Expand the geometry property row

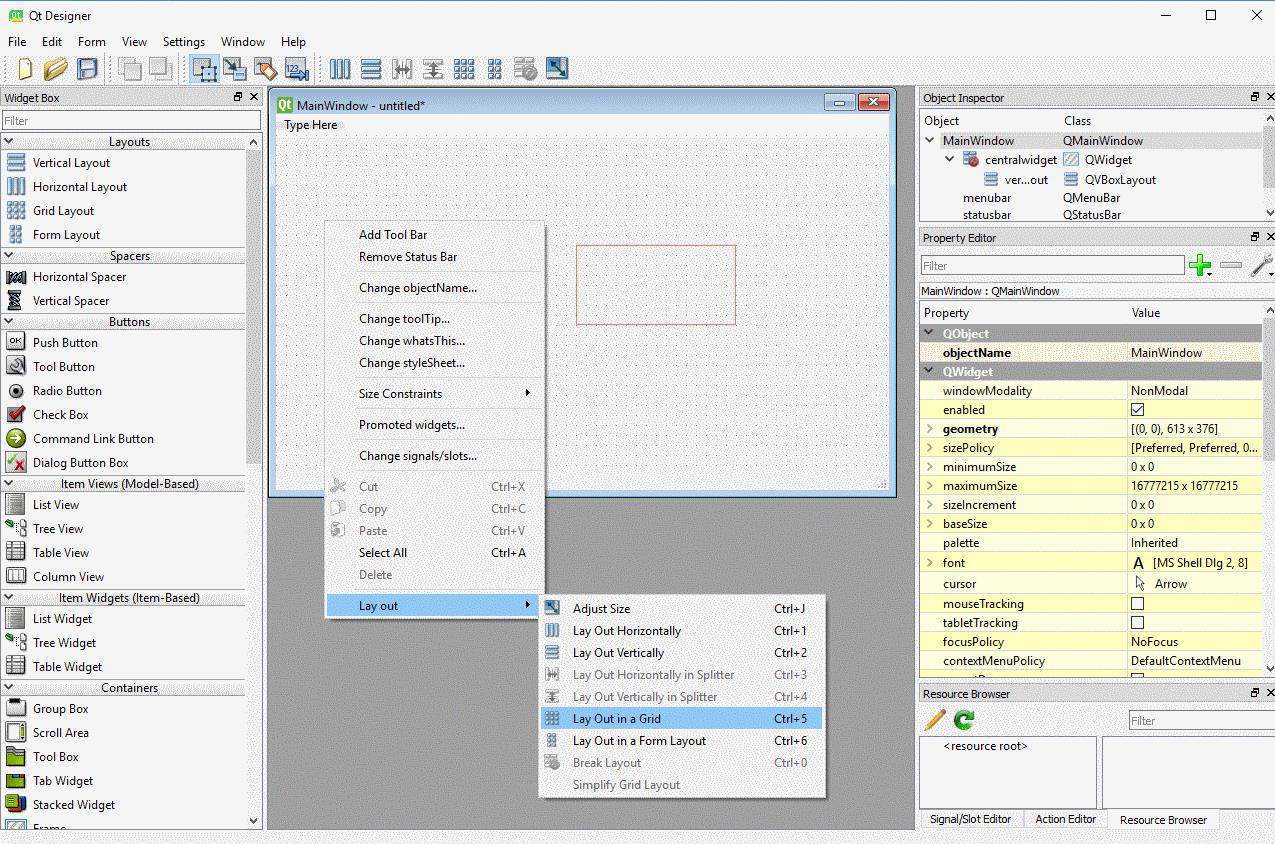tap(930, 429)
